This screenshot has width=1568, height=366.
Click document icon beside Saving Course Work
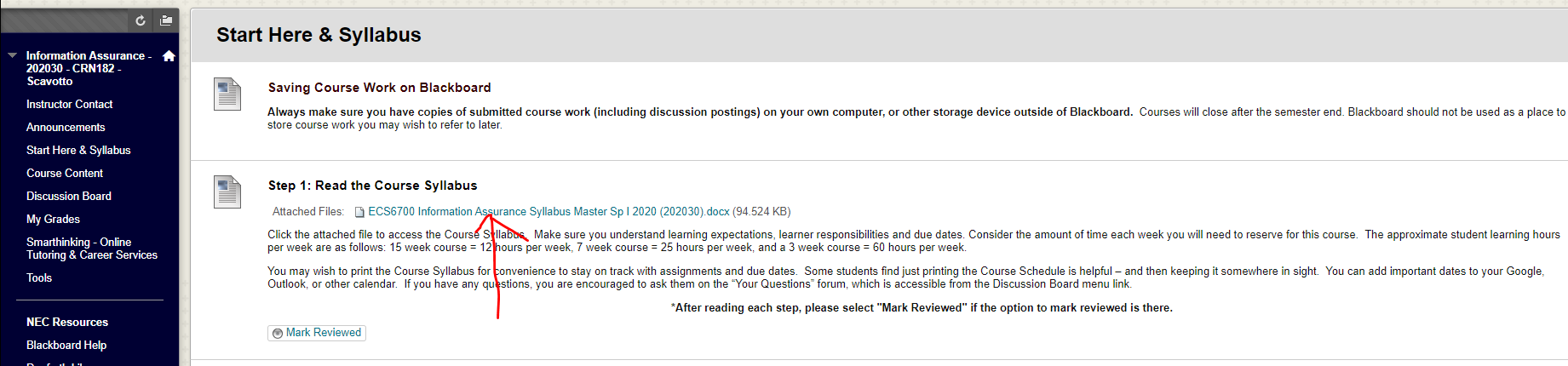227,94
